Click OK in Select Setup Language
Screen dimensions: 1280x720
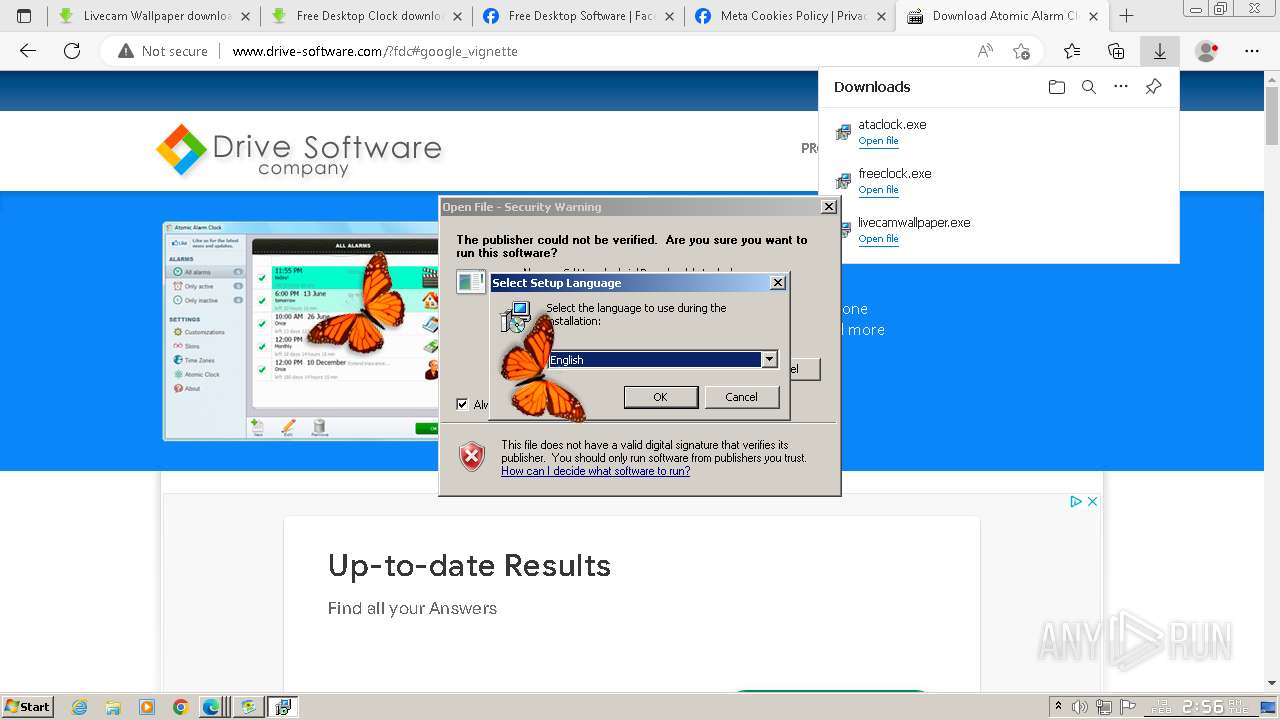click(660, 397)
